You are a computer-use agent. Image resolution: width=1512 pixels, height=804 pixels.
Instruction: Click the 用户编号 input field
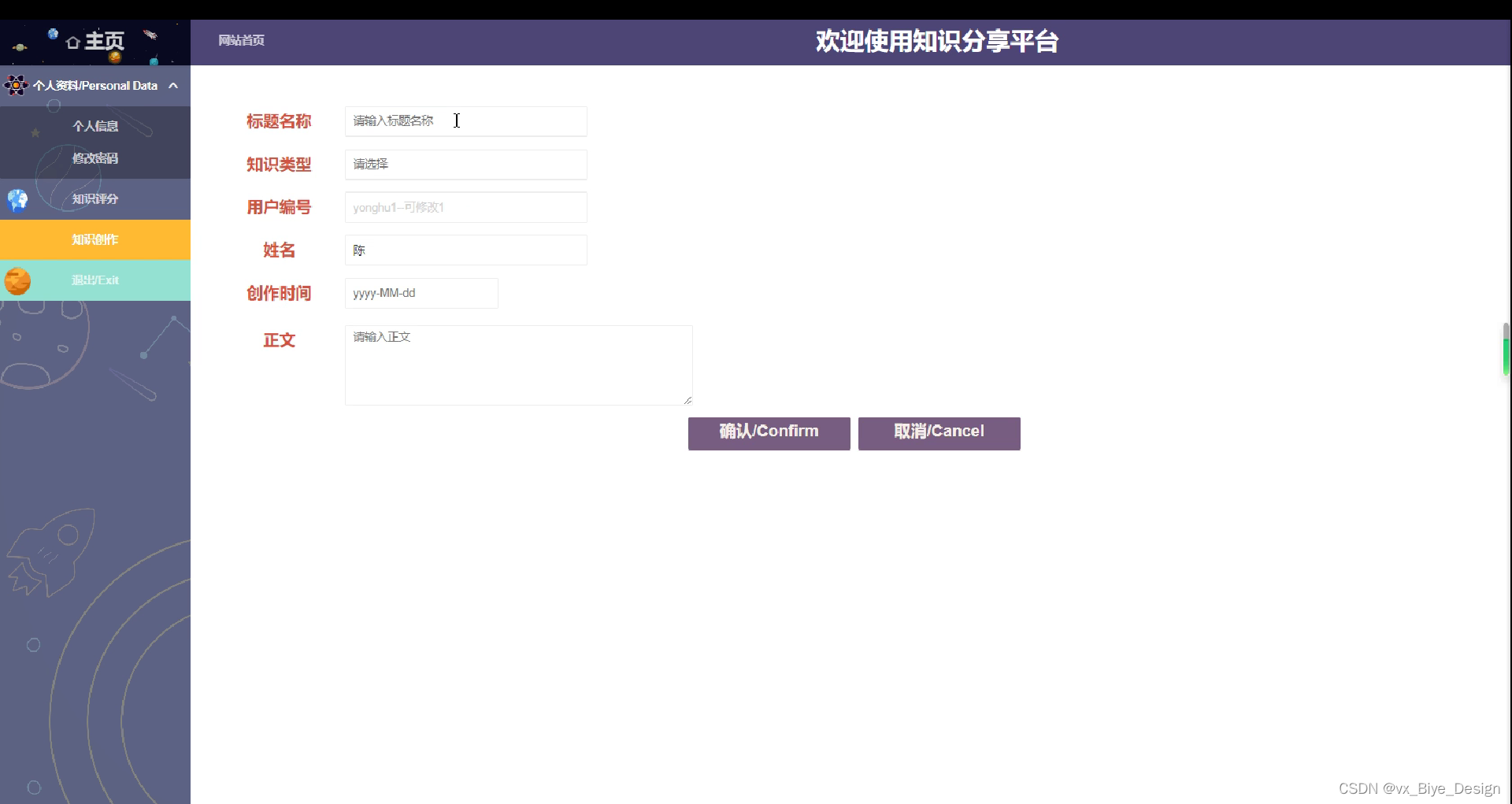click(465, 207)
